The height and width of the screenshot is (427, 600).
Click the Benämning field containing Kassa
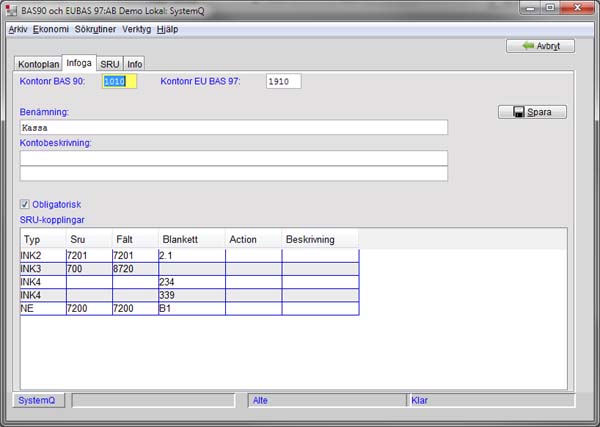[234, 127]
